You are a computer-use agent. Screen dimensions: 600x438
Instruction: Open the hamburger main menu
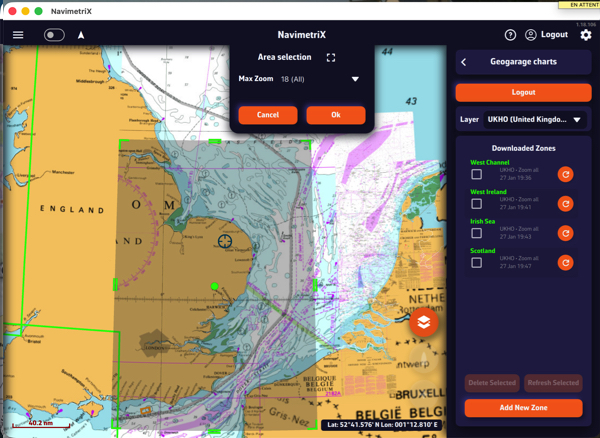(x=18, y=35)
